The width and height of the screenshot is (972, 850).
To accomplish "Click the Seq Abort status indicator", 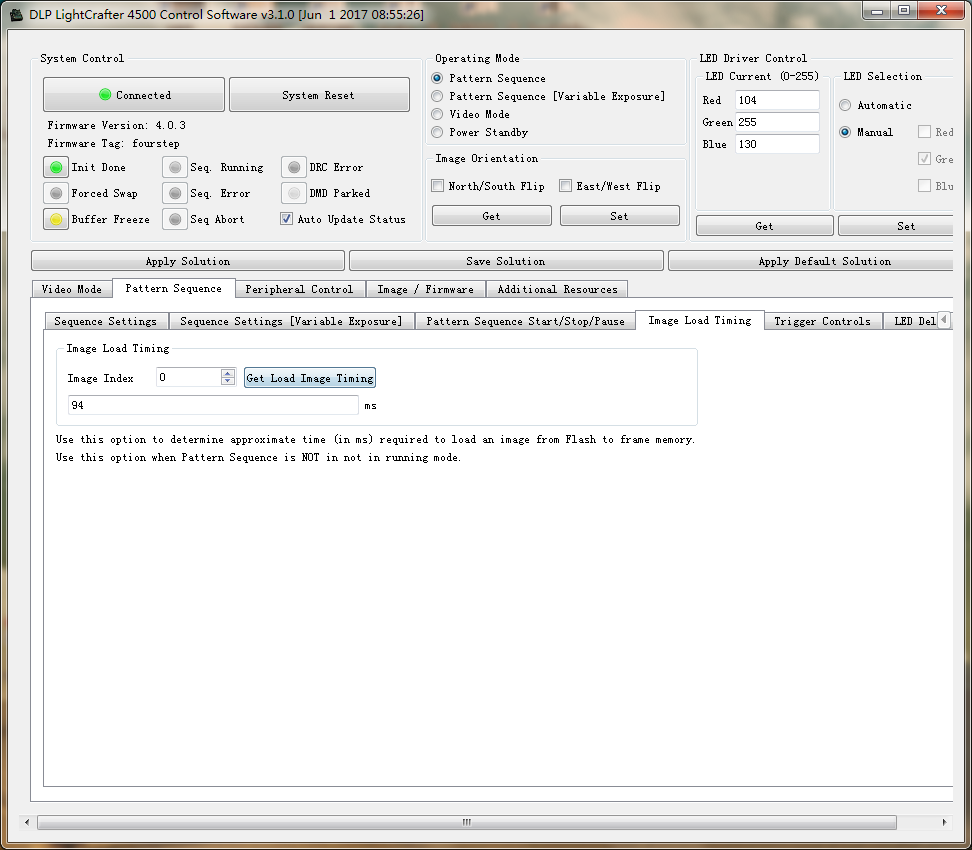I will [175, 219].
